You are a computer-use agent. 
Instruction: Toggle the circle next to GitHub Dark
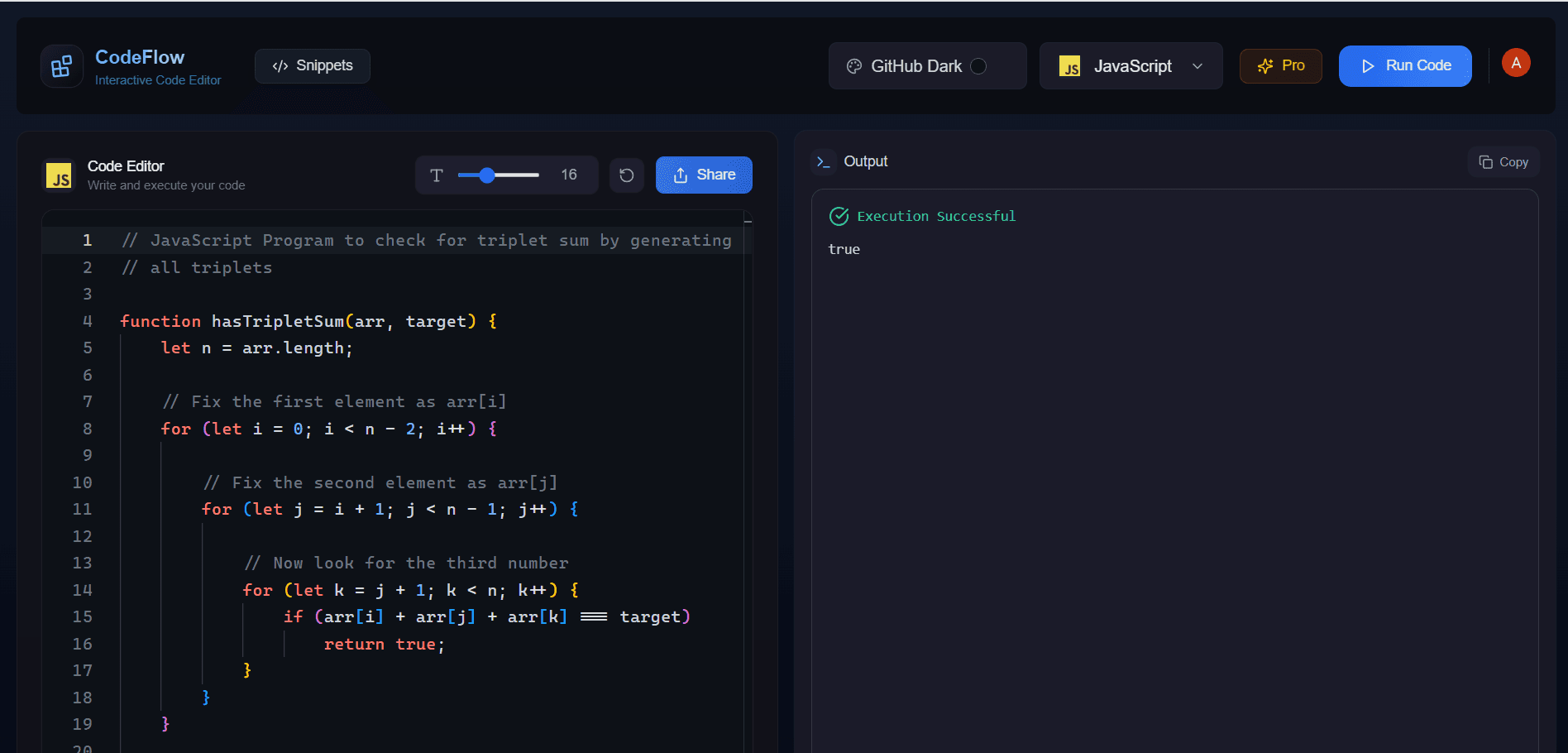978,66
